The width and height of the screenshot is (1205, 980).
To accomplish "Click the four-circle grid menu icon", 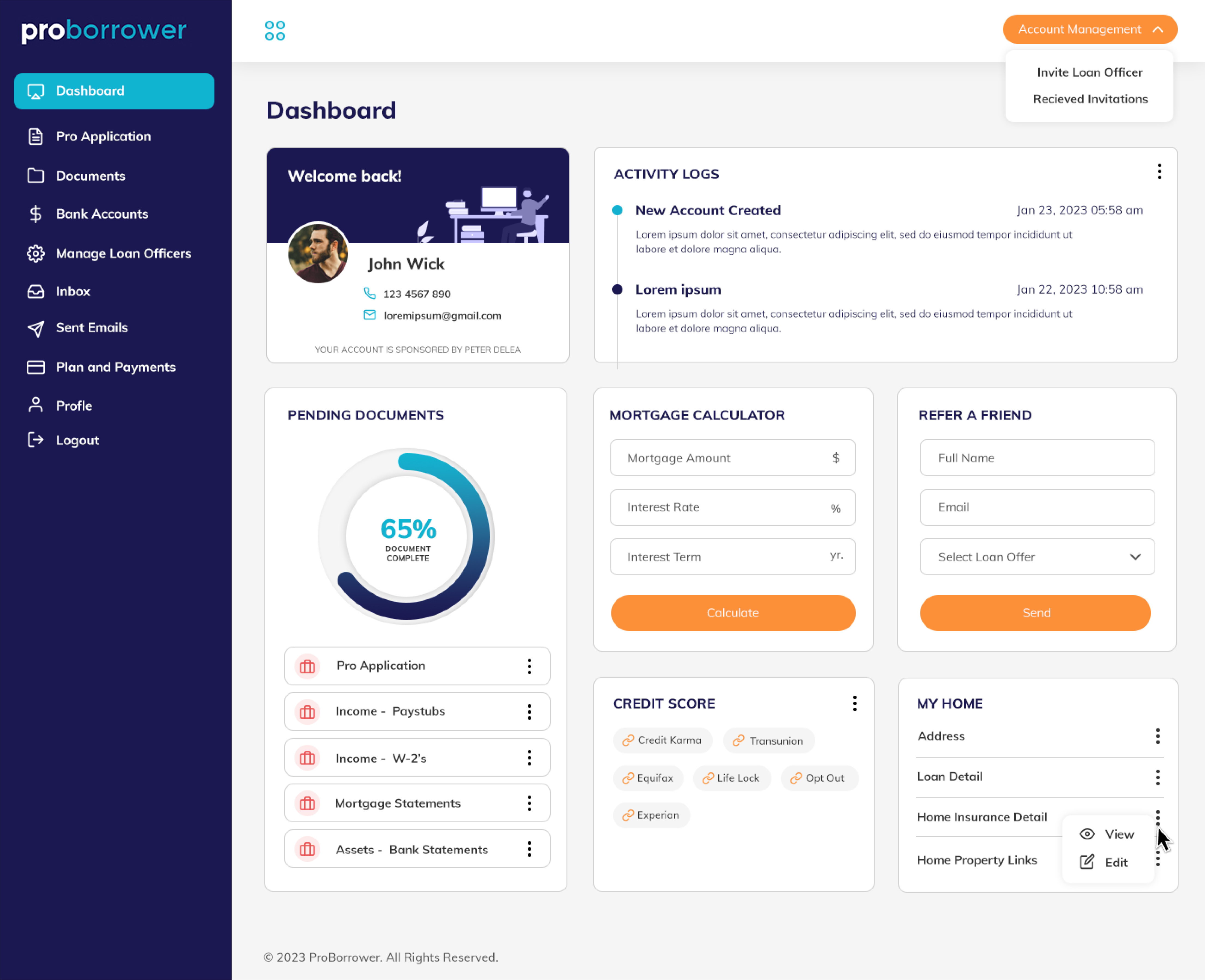I will coord(275,31).
